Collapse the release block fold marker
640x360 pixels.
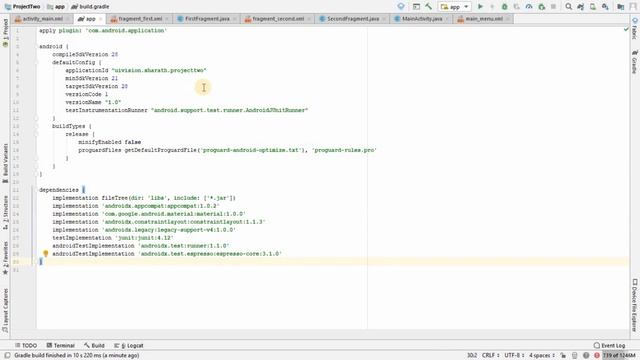click(36, 134)
